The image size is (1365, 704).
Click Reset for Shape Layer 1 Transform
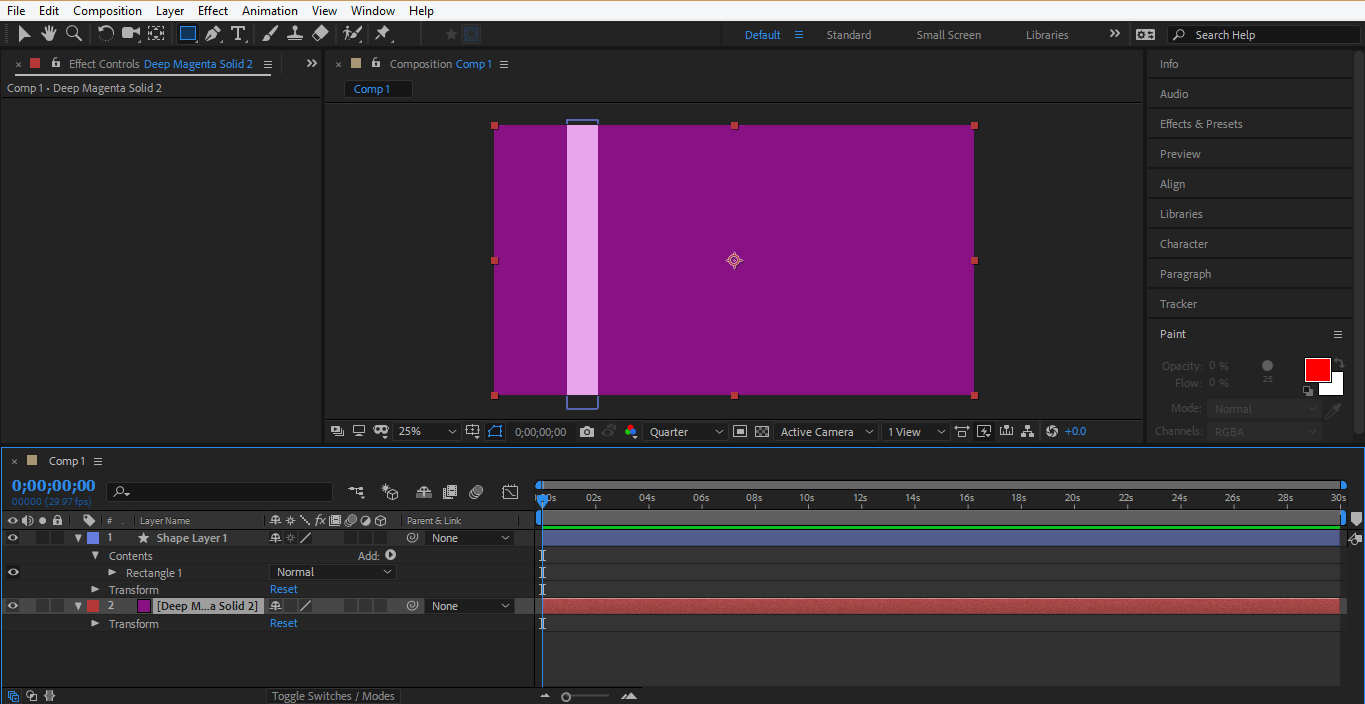coord(284,590)
